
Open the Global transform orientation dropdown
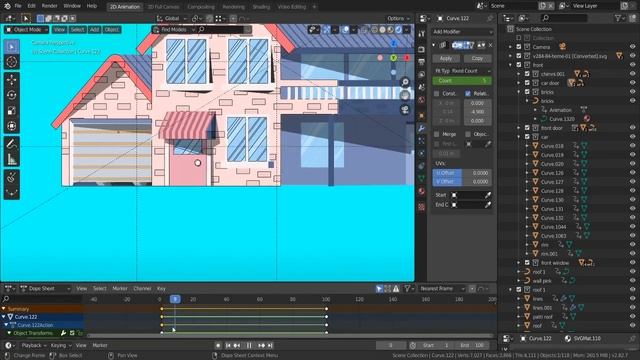[x=171, y=18]
